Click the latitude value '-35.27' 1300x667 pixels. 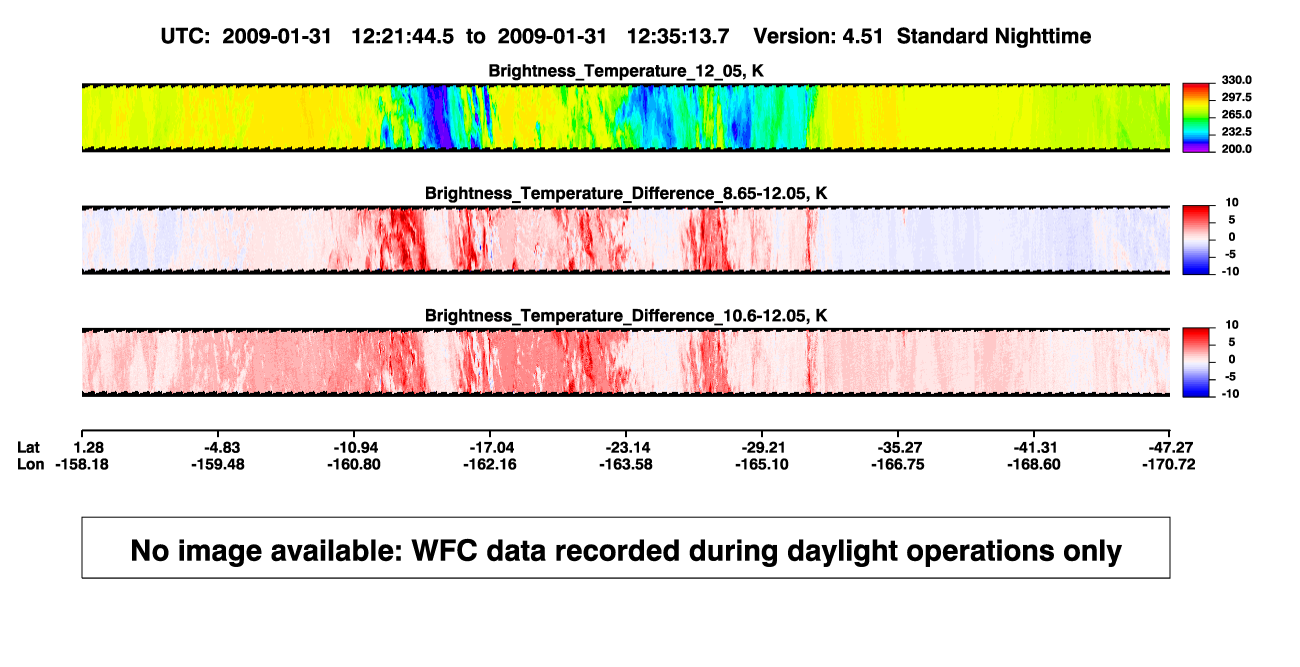point(897,446)
